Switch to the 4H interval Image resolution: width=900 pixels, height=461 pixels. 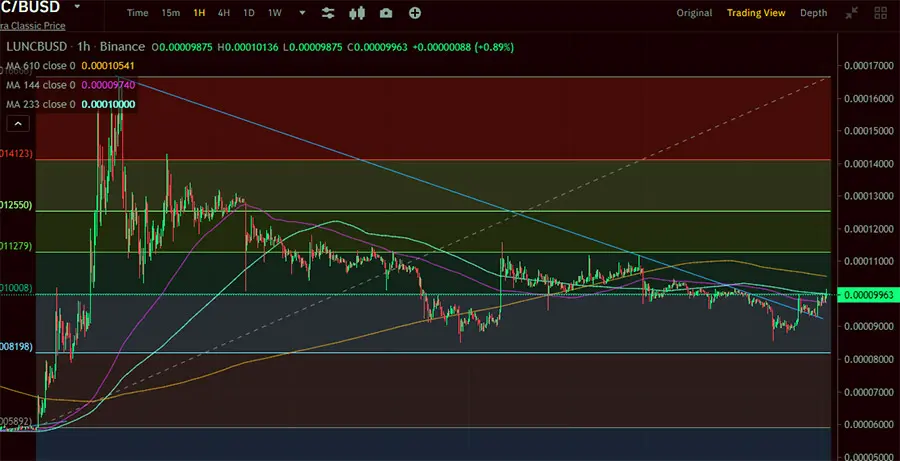click(x=224, y=13)
